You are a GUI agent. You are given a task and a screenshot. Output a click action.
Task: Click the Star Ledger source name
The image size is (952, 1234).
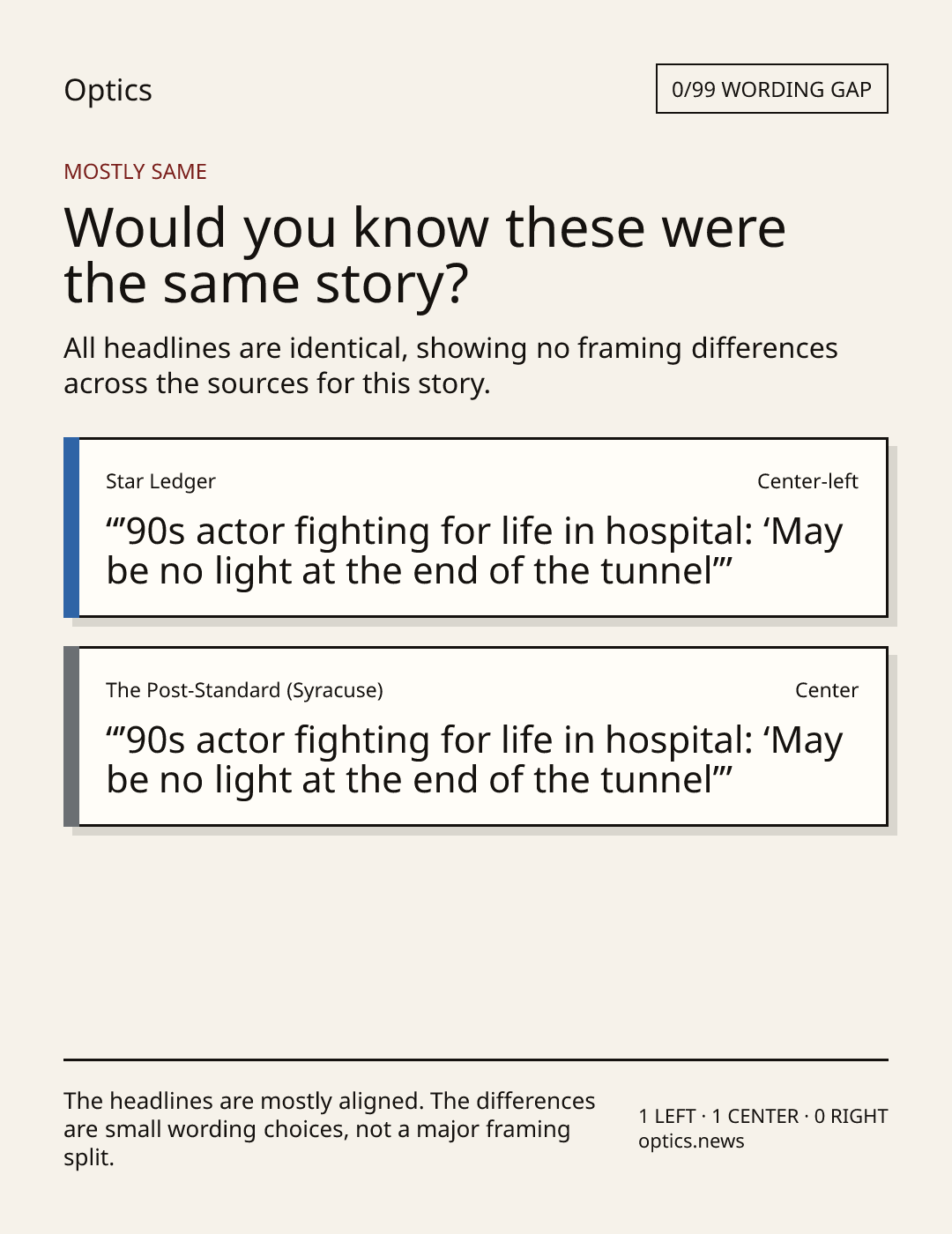click(160, 481)
